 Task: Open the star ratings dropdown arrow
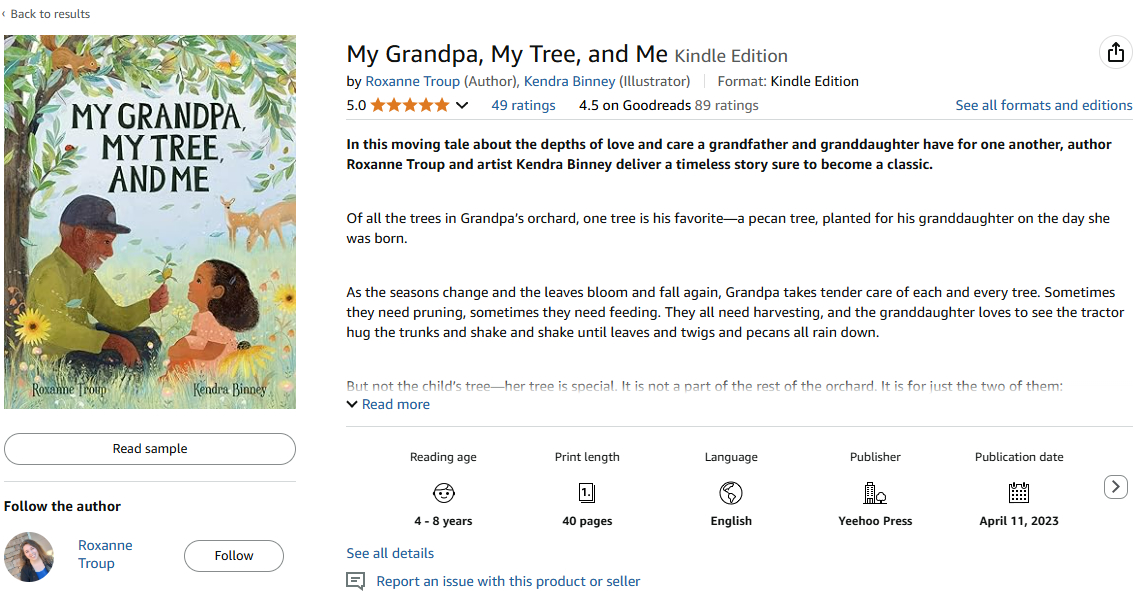pyautogui.click(x=462, y=105)
